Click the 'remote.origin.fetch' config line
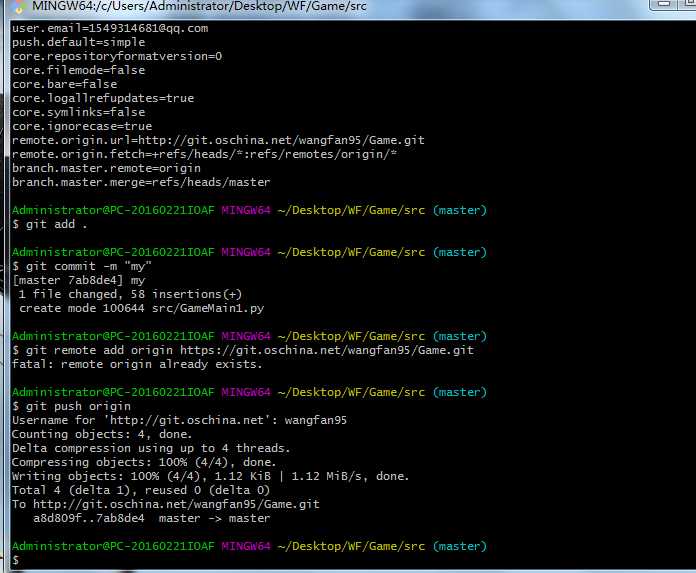The image size is (696, 573). [205, 154]
